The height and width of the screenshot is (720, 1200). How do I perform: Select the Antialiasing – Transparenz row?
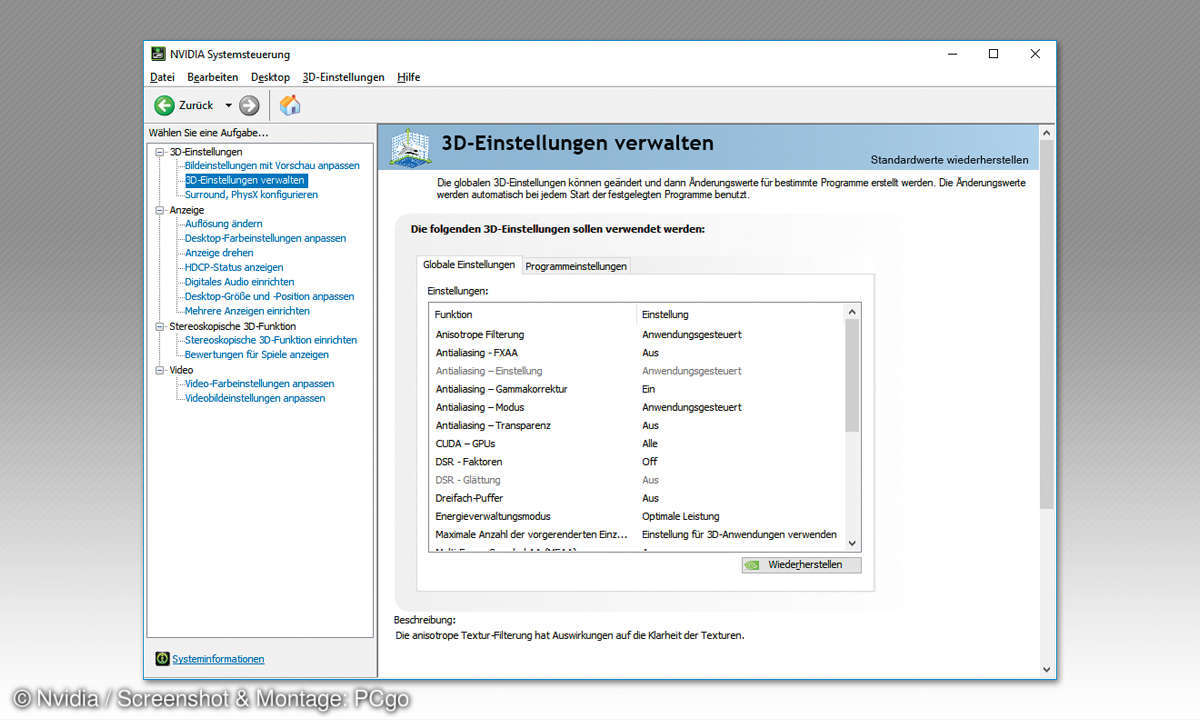(637, 425)
